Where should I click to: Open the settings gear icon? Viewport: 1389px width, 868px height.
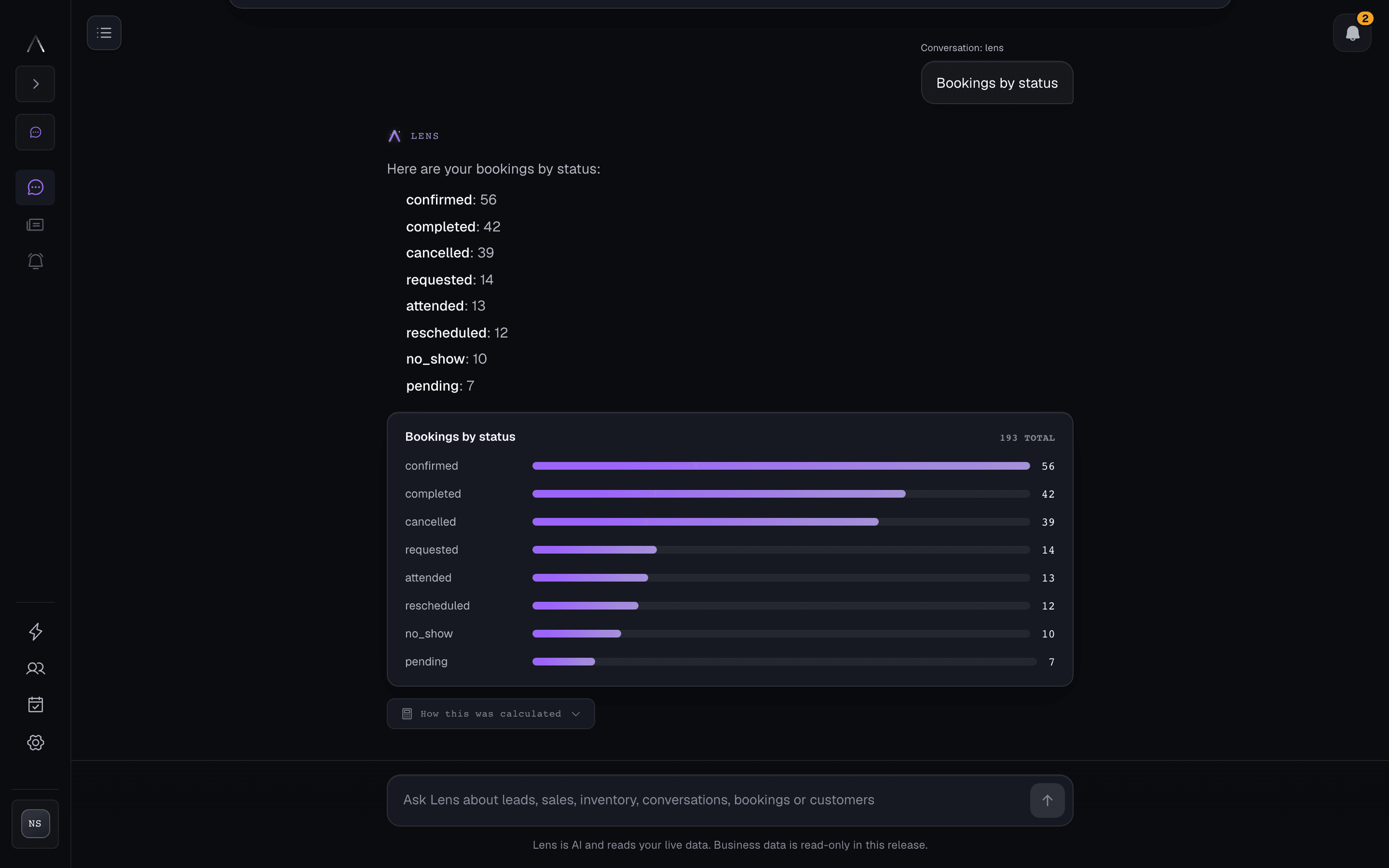coord(35,742)
